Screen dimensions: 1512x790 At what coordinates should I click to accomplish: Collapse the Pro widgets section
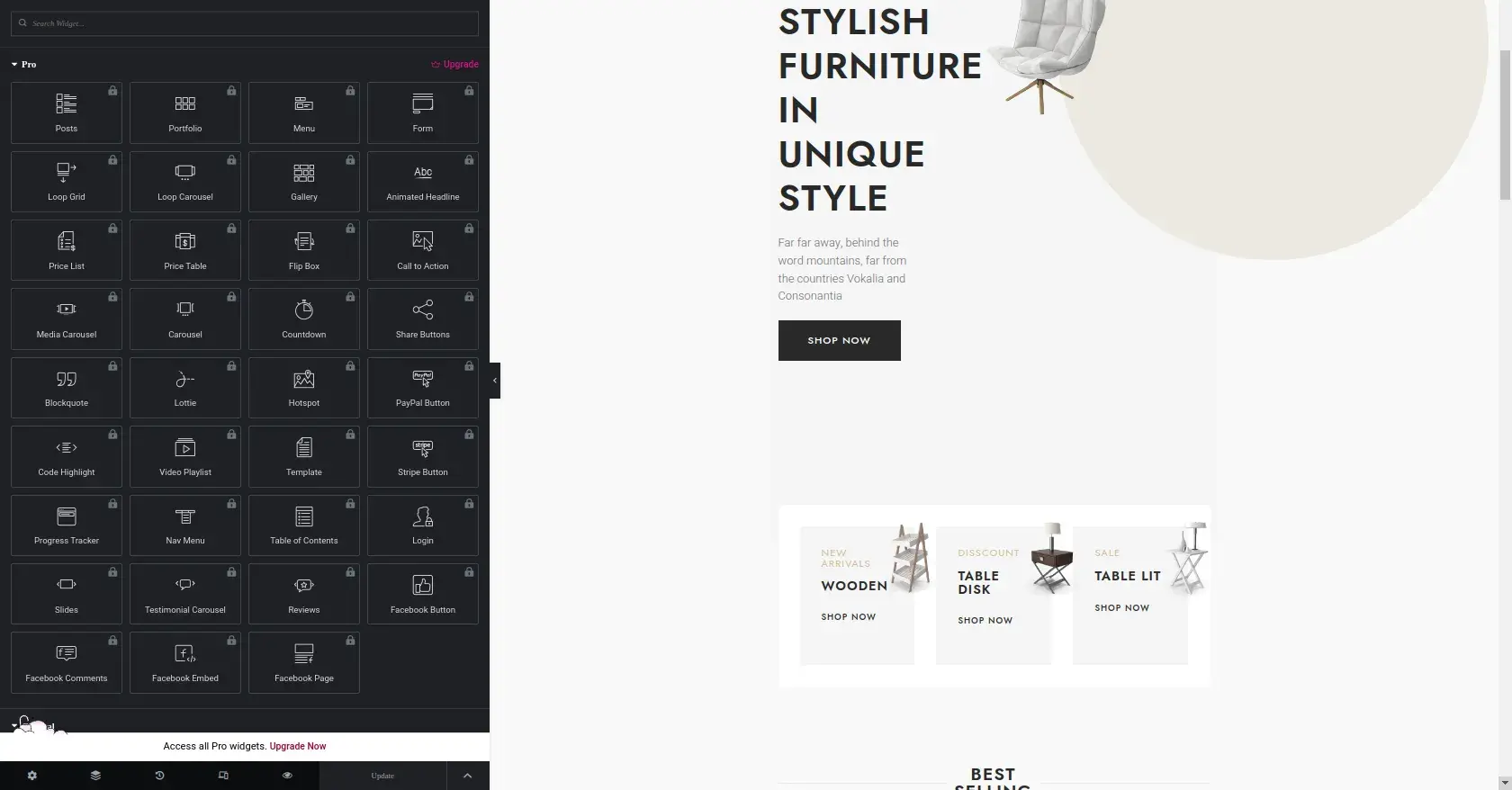tap(24, 65)
